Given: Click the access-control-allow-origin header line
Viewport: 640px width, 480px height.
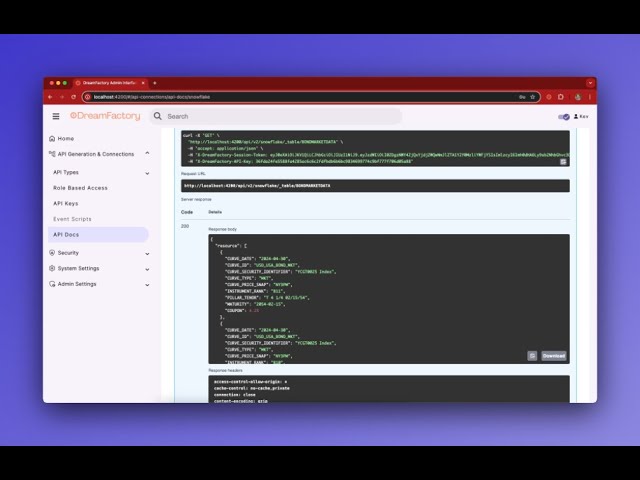Looking at the screenshot, I should [251, 382].
